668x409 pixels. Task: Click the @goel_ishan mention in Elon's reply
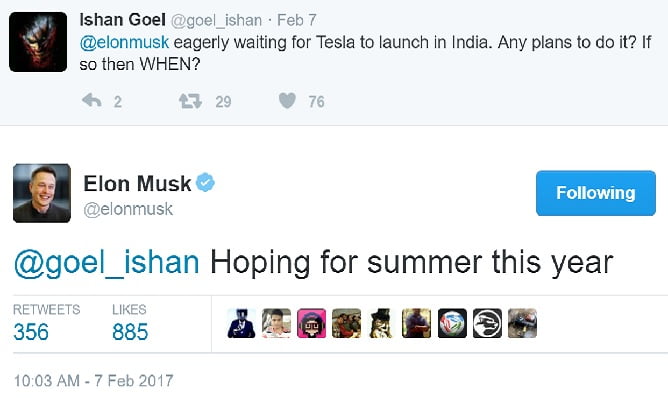click(106, 262)
